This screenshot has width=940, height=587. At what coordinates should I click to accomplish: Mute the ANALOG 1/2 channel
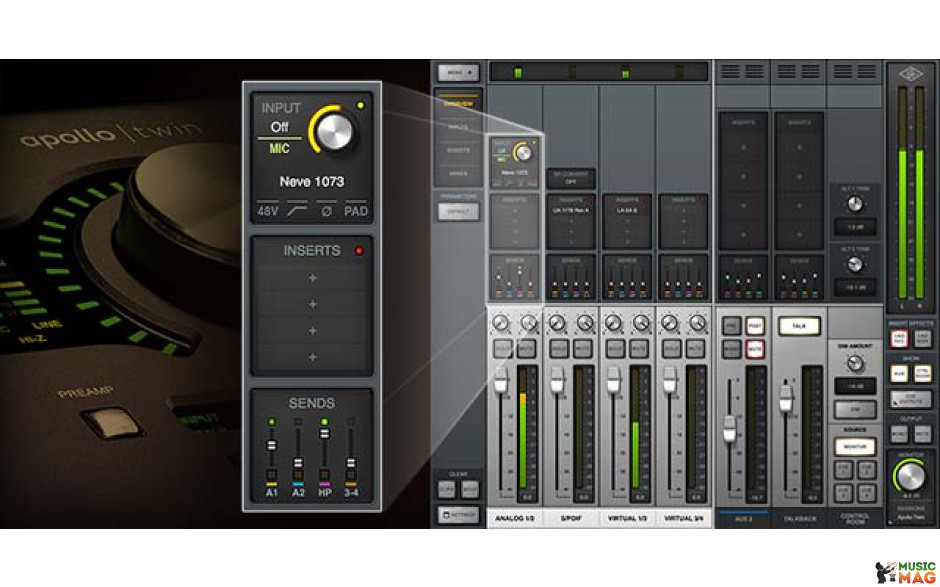pyautogui.click(x=526, y=348)
